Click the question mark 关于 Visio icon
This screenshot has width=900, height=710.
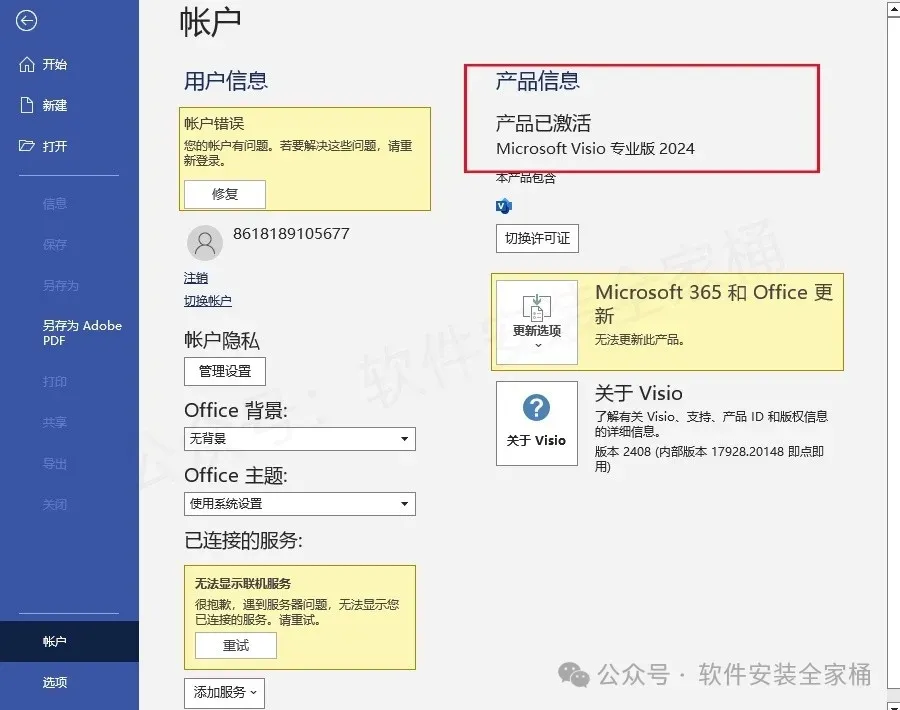click(537, 408)
